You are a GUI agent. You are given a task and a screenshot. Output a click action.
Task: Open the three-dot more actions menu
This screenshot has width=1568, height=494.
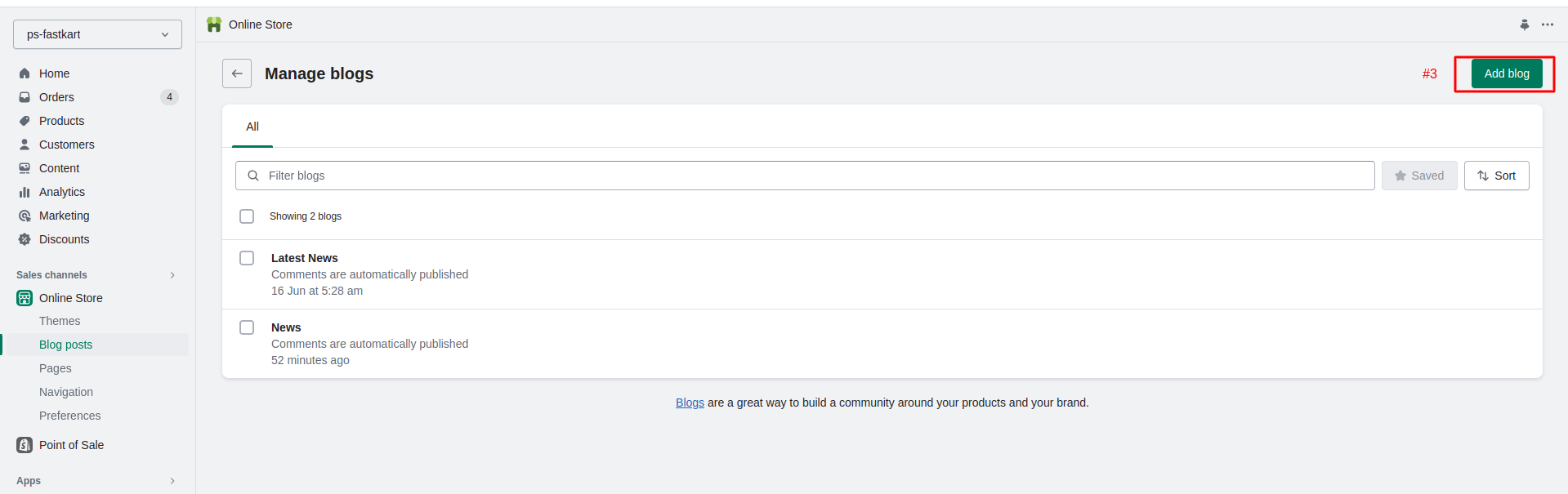[1548, 24]
